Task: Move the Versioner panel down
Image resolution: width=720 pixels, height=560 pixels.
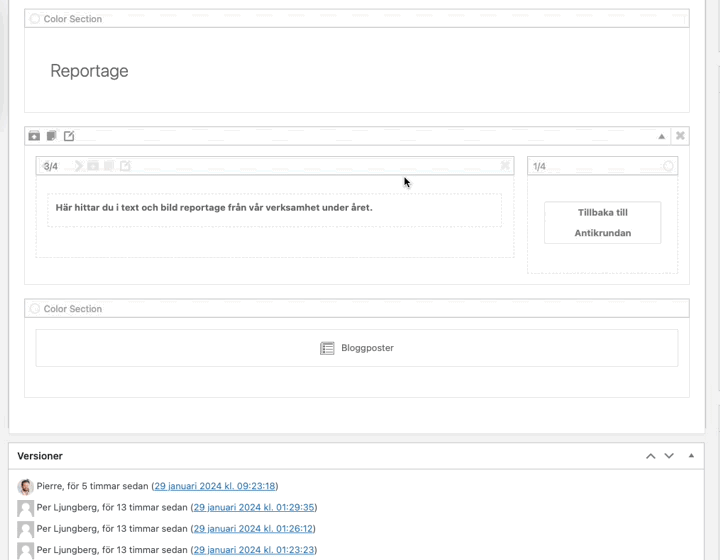Action: (669, 456)
